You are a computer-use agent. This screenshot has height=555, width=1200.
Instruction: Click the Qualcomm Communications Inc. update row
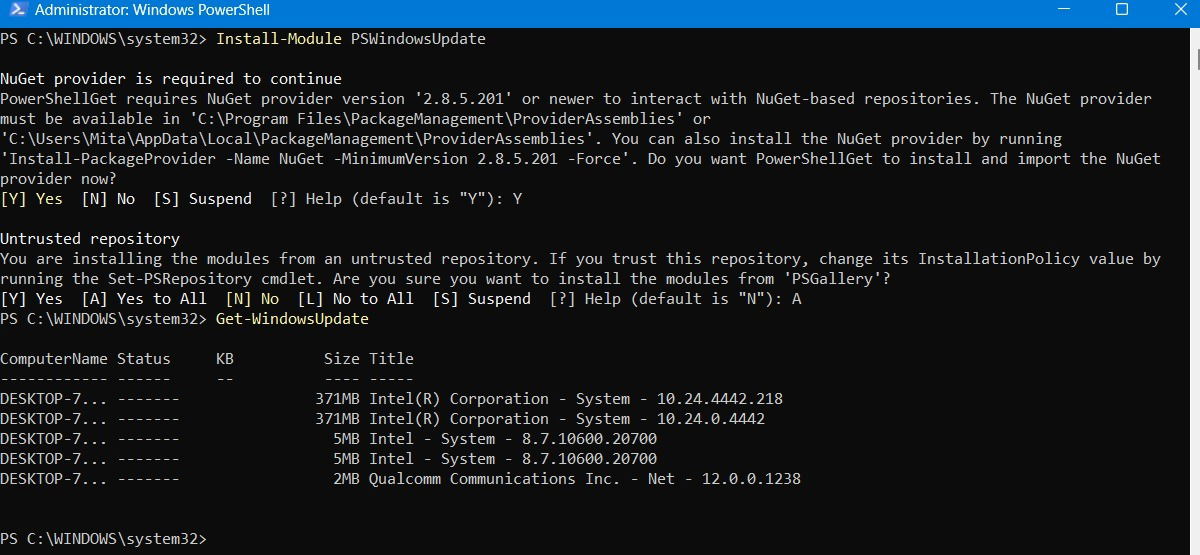tap(585, 479)
